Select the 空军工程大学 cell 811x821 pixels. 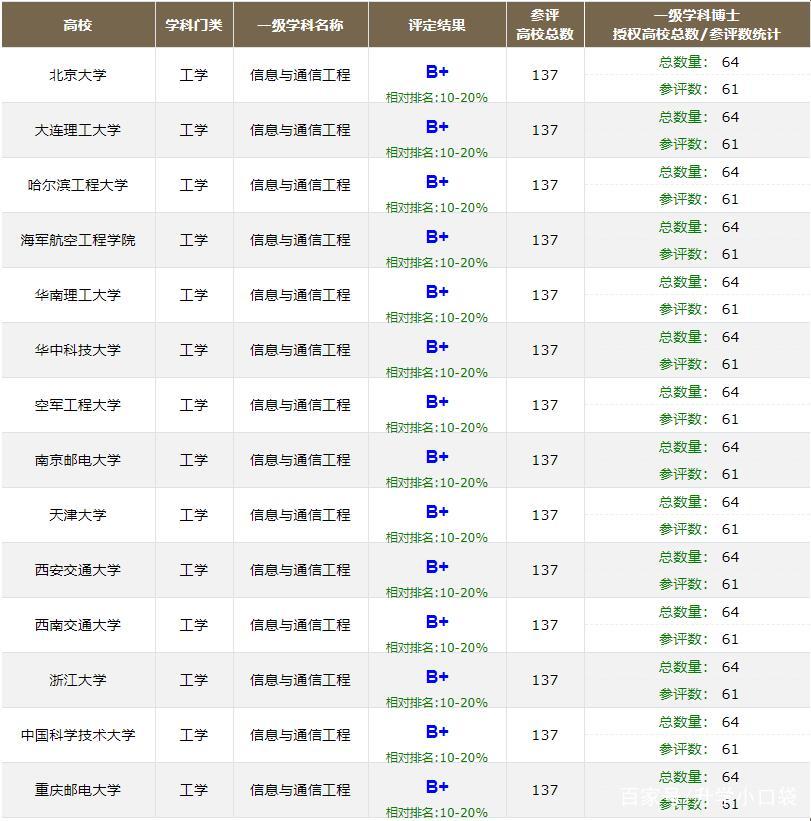click(77, 405)
